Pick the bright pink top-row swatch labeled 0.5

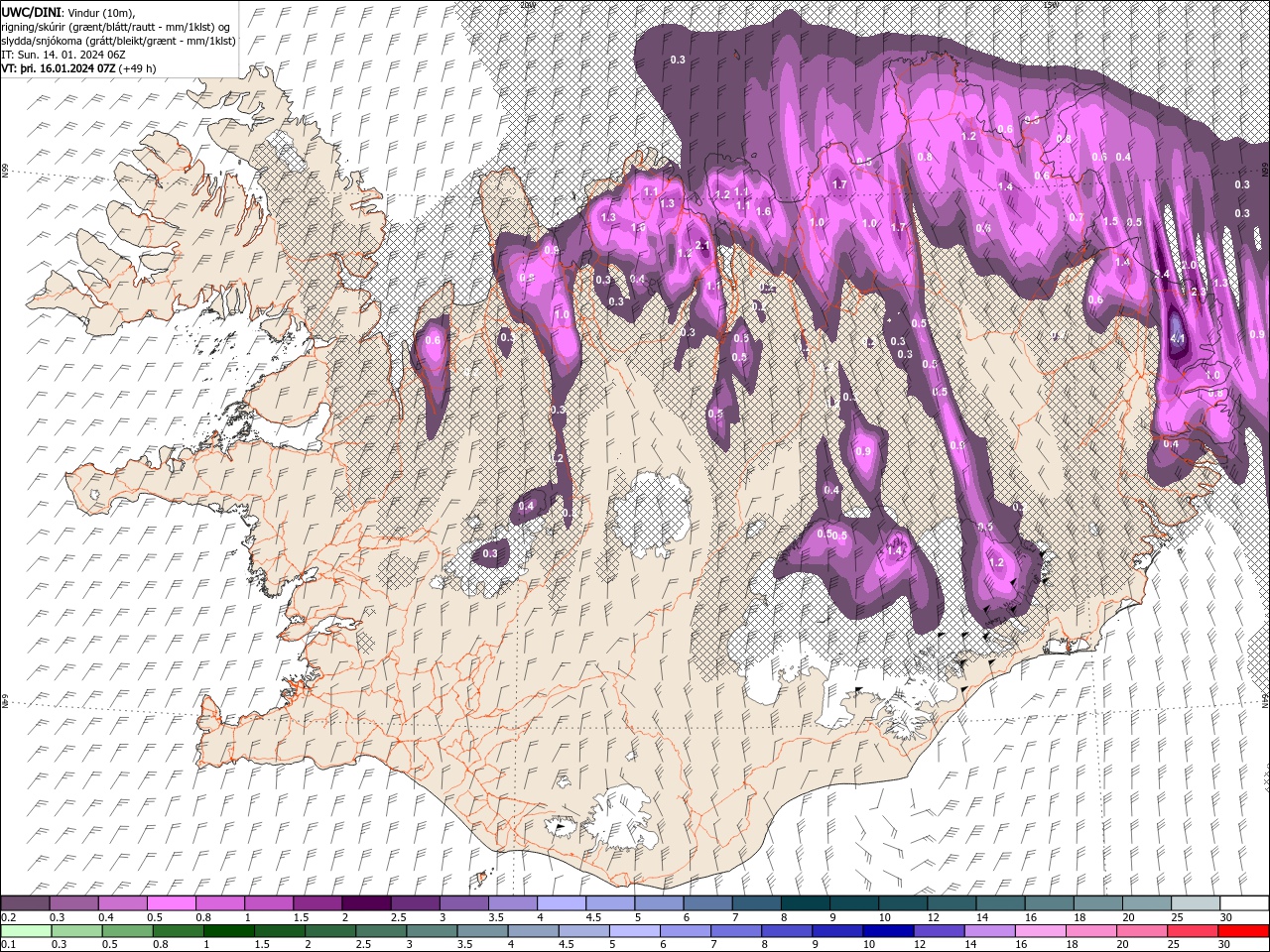(172, 903)
